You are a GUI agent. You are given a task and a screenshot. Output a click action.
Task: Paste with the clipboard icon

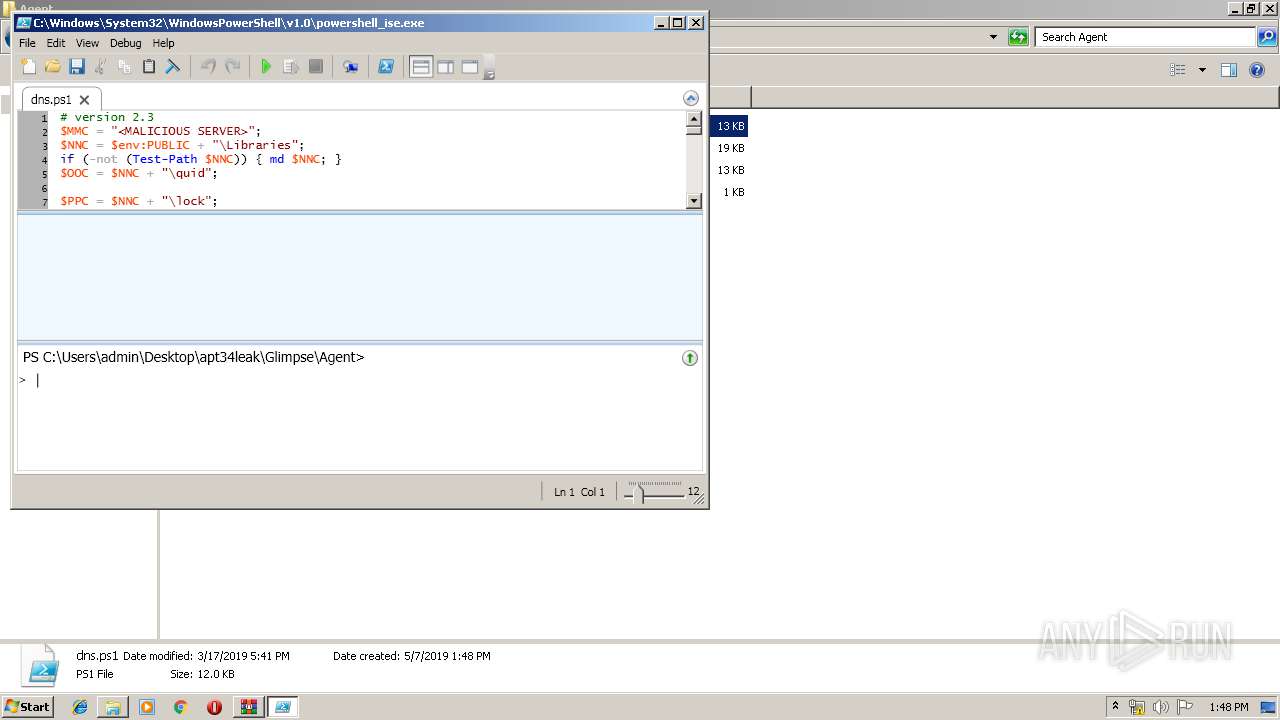coord(148,67)
